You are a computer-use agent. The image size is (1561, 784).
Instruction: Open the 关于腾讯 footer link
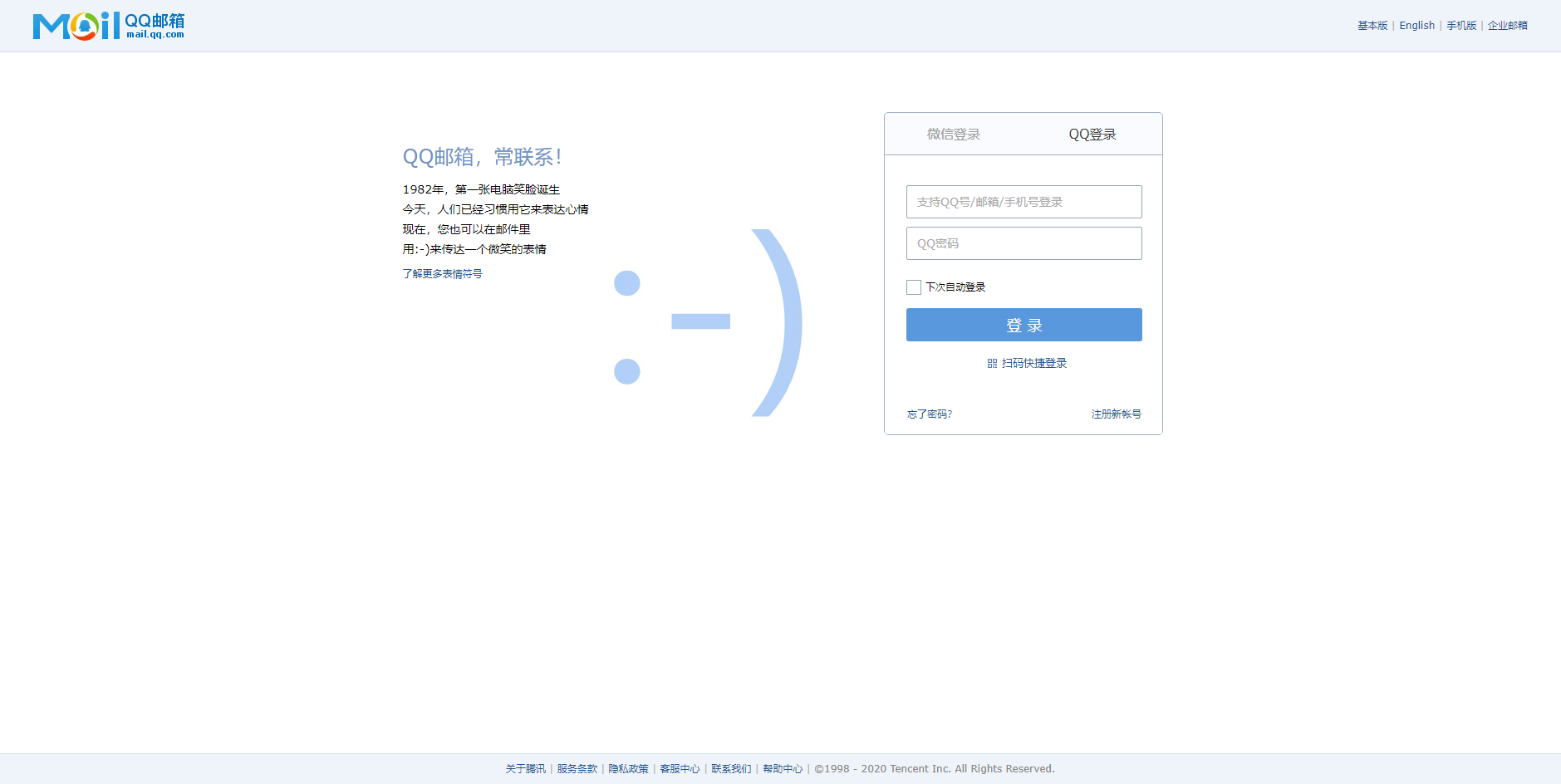[x=526, y=769]
